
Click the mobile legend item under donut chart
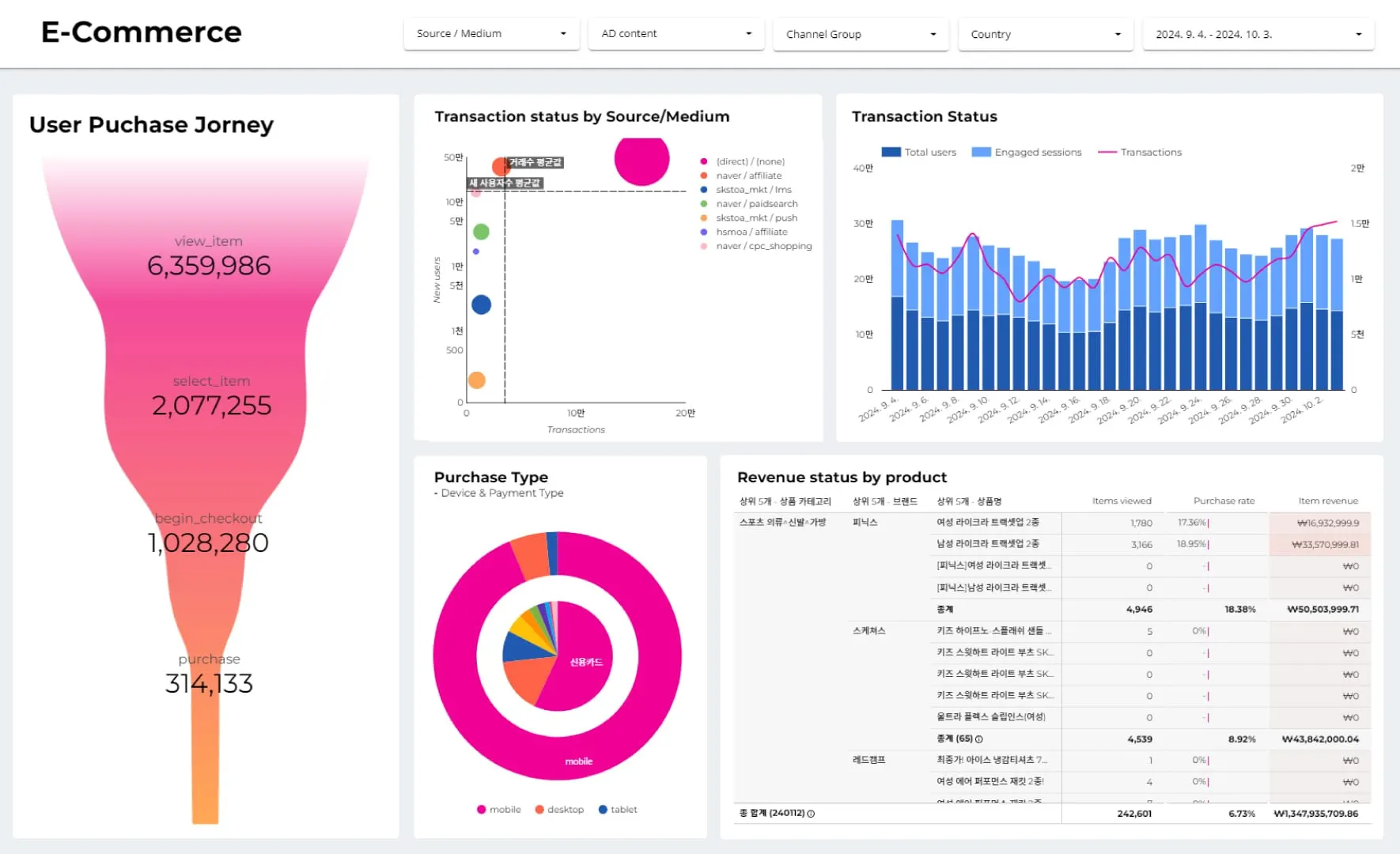pos(499,810)
